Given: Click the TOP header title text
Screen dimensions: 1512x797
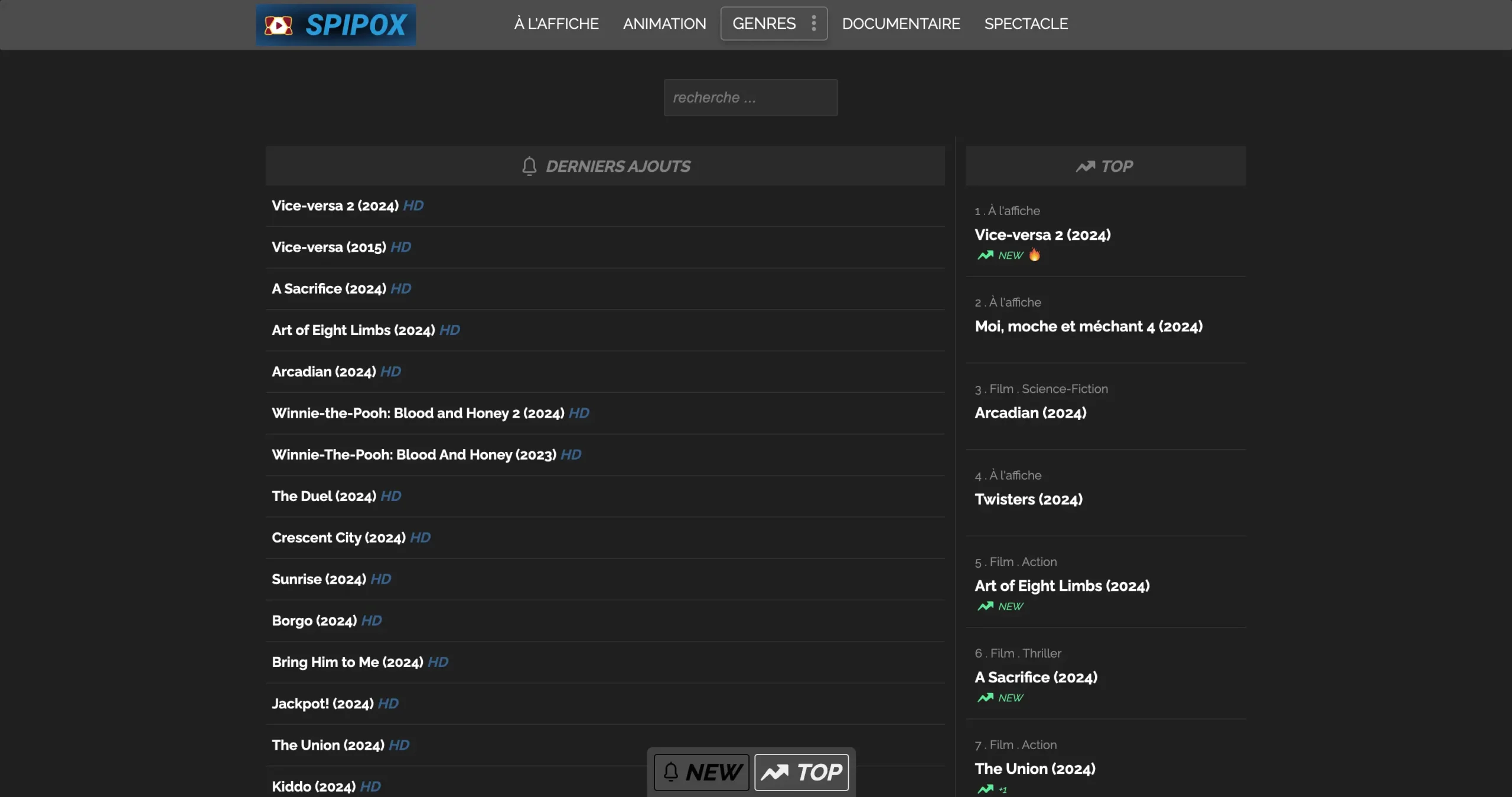Looking at the screenshot, I should point(1117,167).
